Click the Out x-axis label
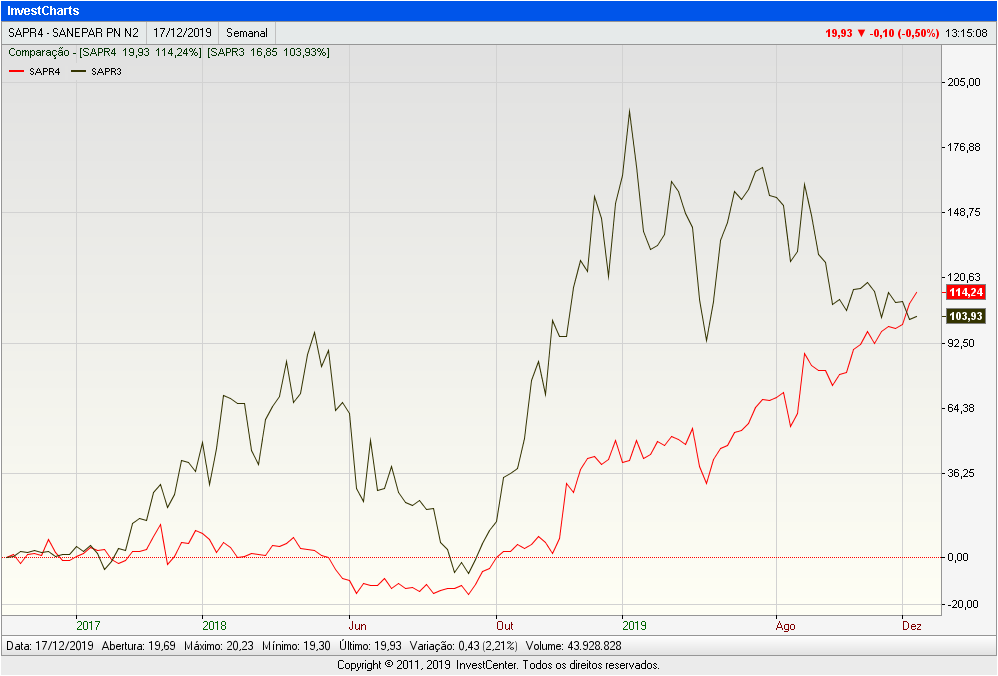 [505, 626]
